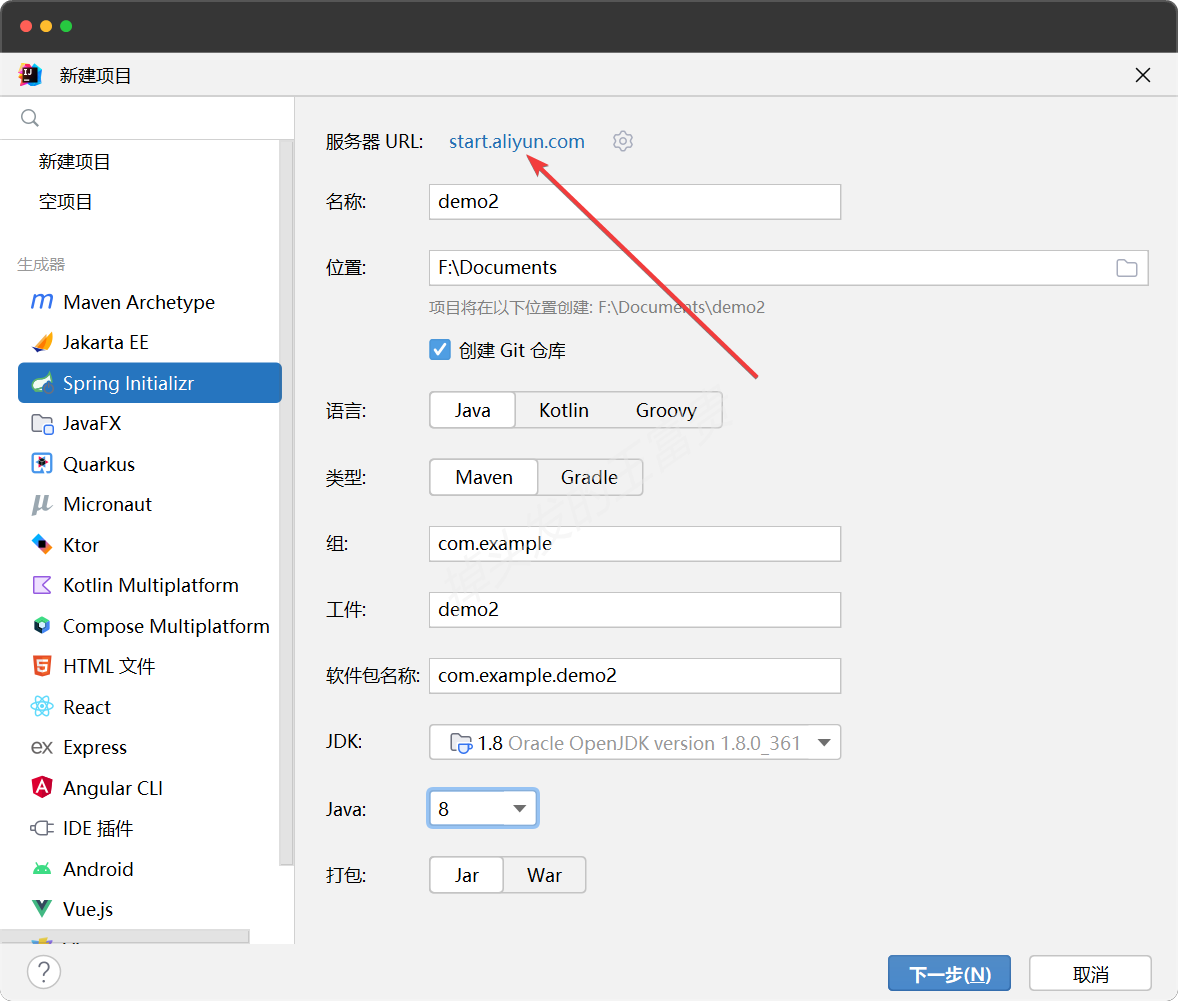
Task: Select the Jakarta EE generator row
Action: [x=150, y=343]
